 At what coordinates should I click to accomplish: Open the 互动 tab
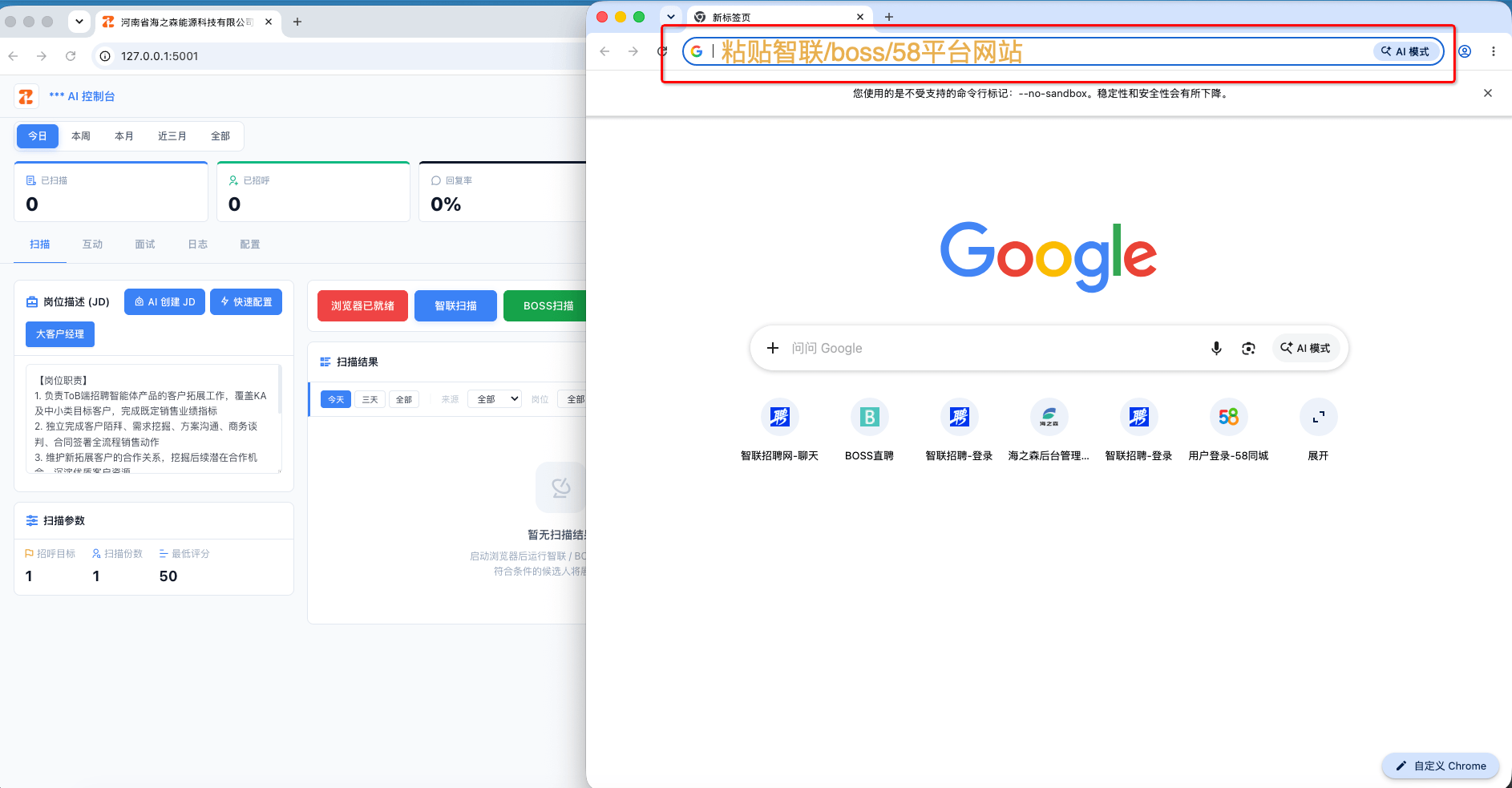[x=92, y=244]
